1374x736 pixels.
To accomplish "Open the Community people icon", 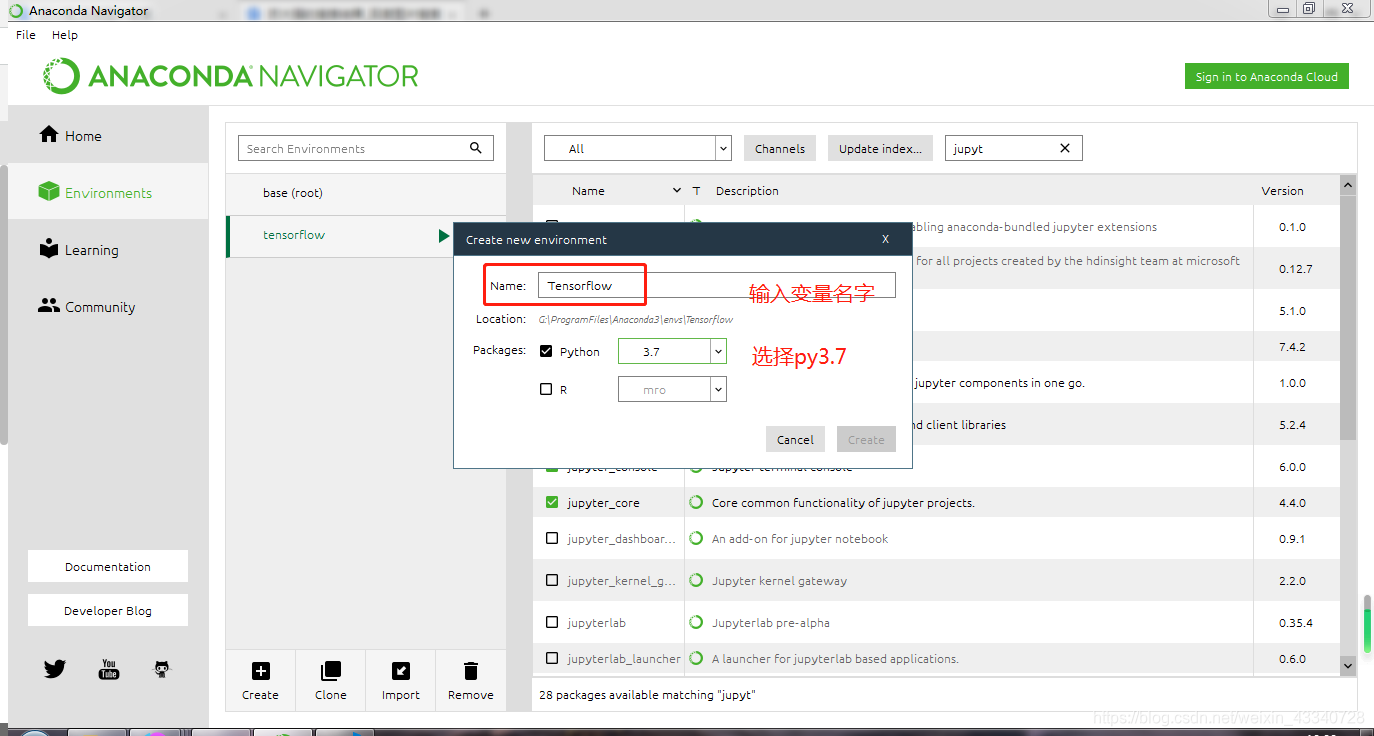I will [49, 305].
